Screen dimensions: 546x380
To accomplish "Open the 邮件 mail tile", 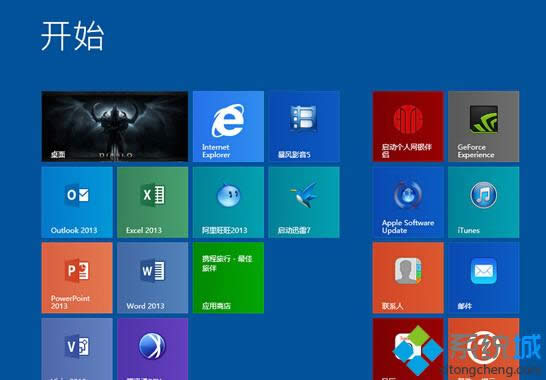I will (x=484, y=278).
